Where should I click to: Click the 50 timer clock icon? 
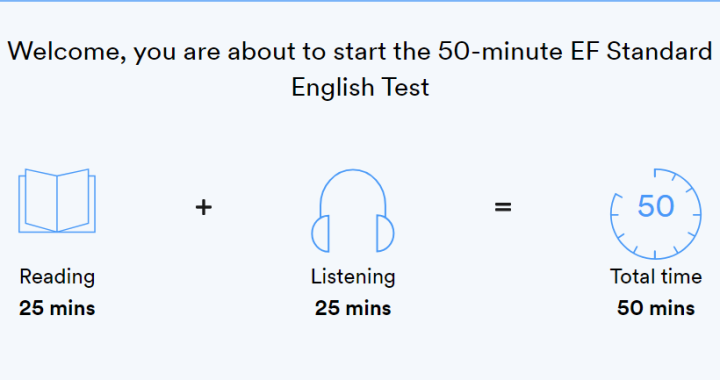pyautogui.click(x=656, y=214)
